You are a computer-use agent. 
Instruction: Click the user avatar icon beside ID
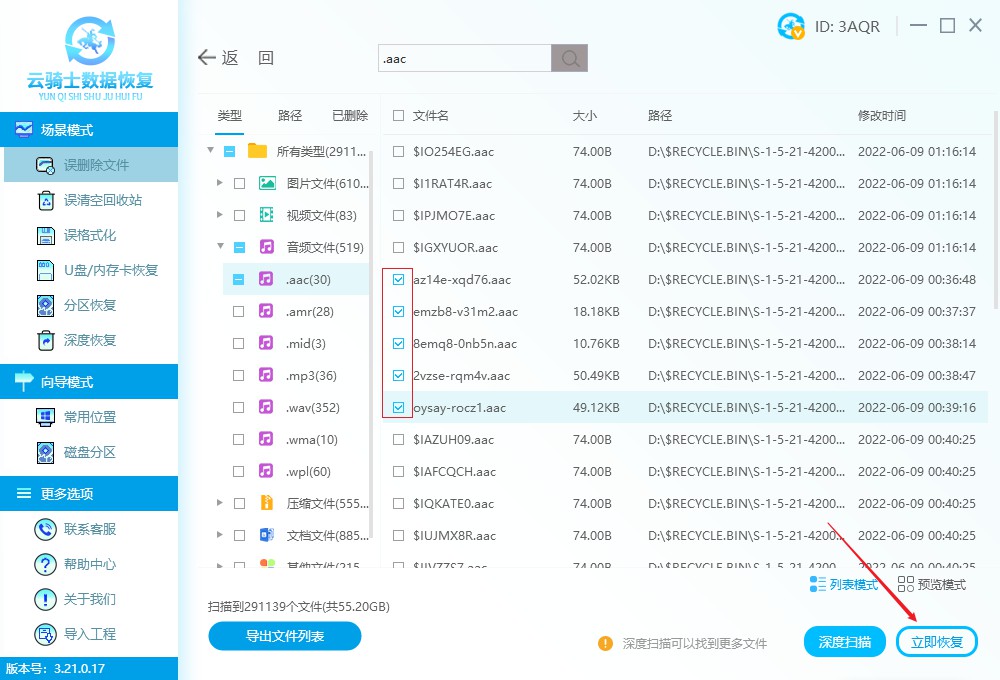(x=791, y=27)
